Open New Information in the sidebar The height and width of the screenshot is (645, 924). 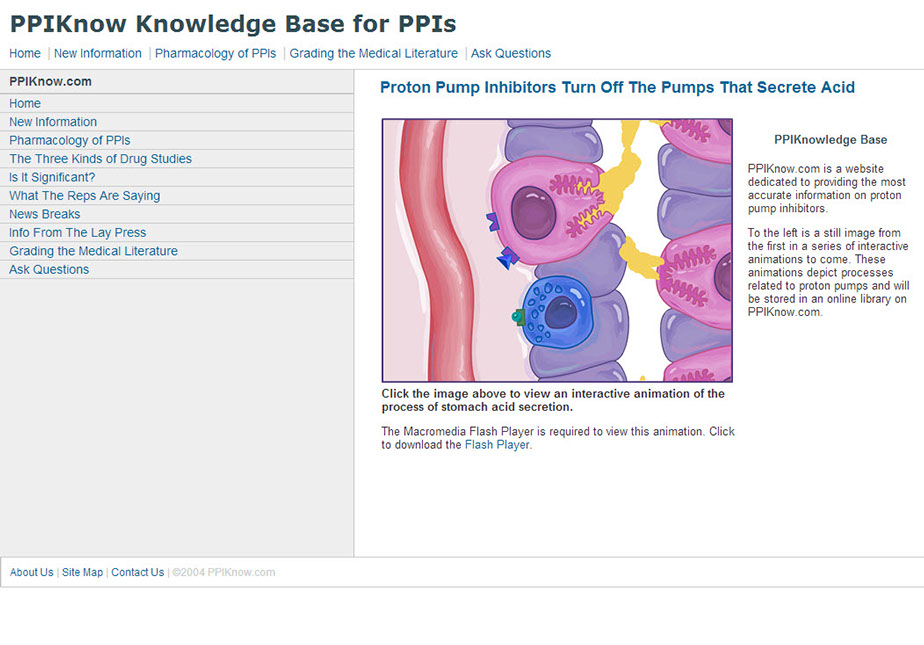[x=53, y=122]
